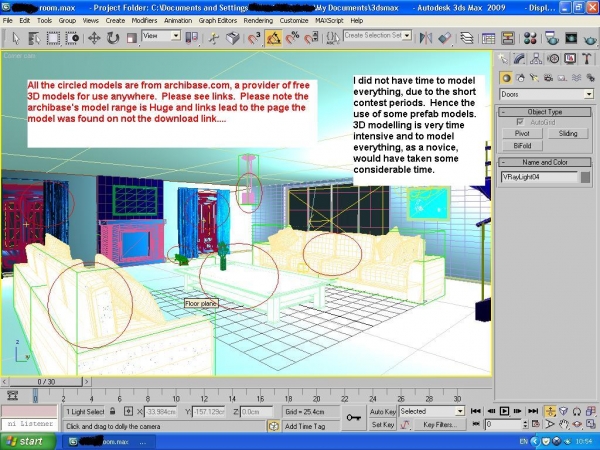Open the Graph Editors menu
This screenshot has height=450, width=600.
click(218, 20)
